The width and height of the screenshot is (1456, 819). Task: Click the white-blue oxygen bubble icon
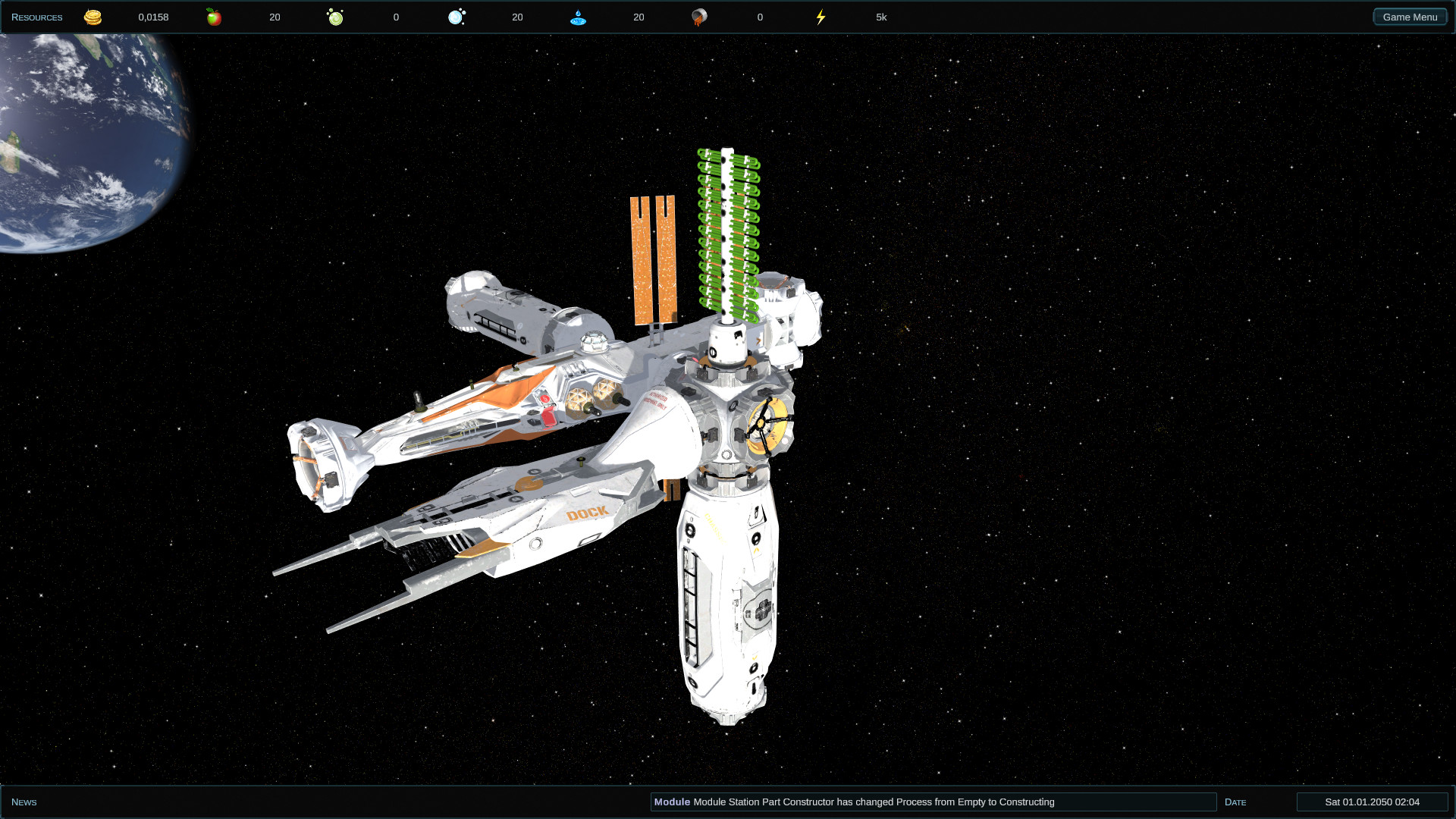coord(457,17)
